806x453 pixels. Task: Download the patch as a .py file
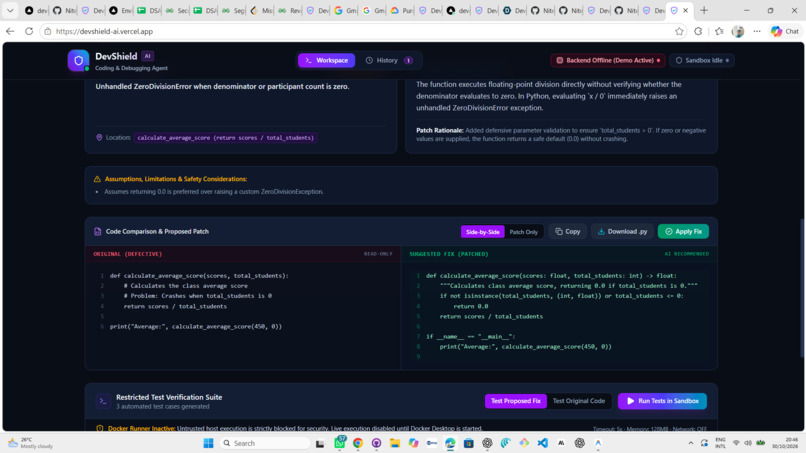point(622,231)
